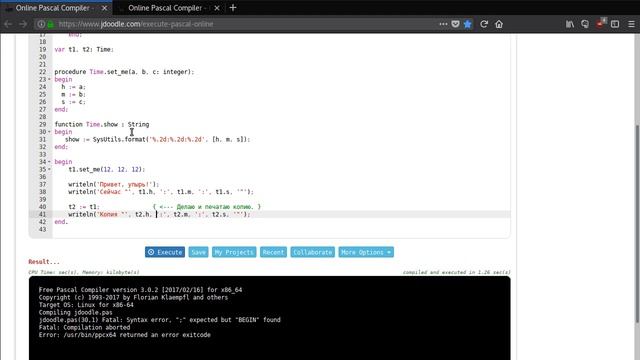Click 'Compiling jdoodle.pas' output line
Image resolution: width=640 pixels, height=360 pixels.
pos(76,313)
